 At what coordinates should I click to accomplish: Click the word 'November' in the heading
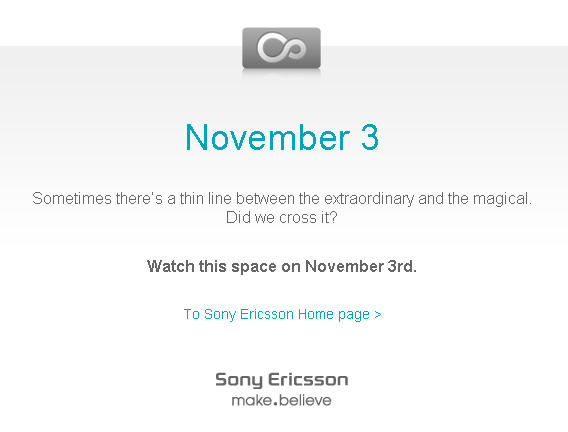(x=268, y=137)
